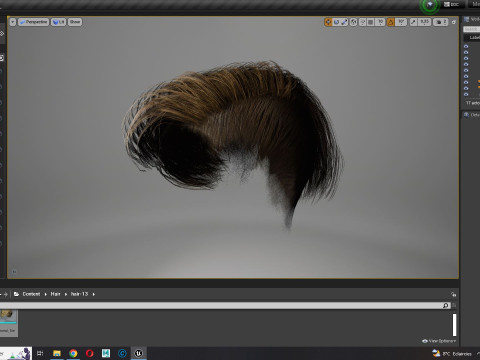Expand subfolder arrow after Content
This screenshot has height=360, width=480.
pyautogui.click(x=46, y=294)
